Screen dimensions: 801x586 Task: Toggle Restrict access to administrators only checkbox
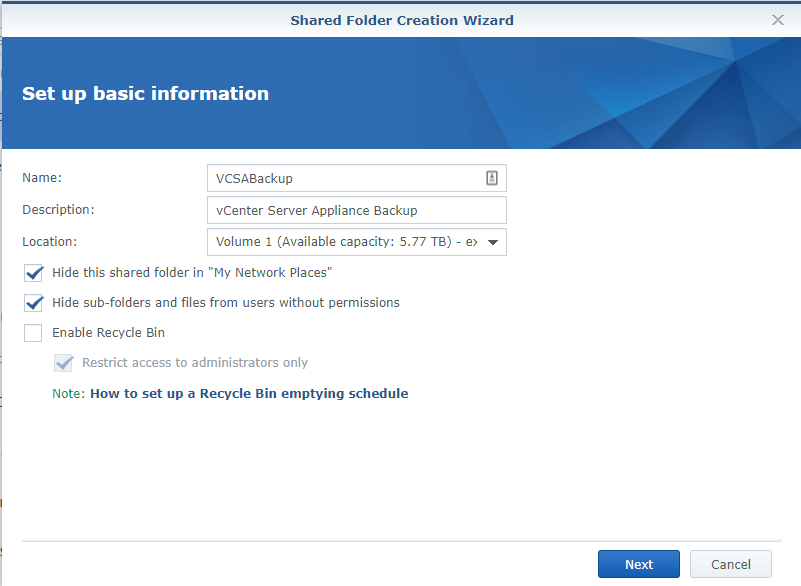[x=64, y=363]
